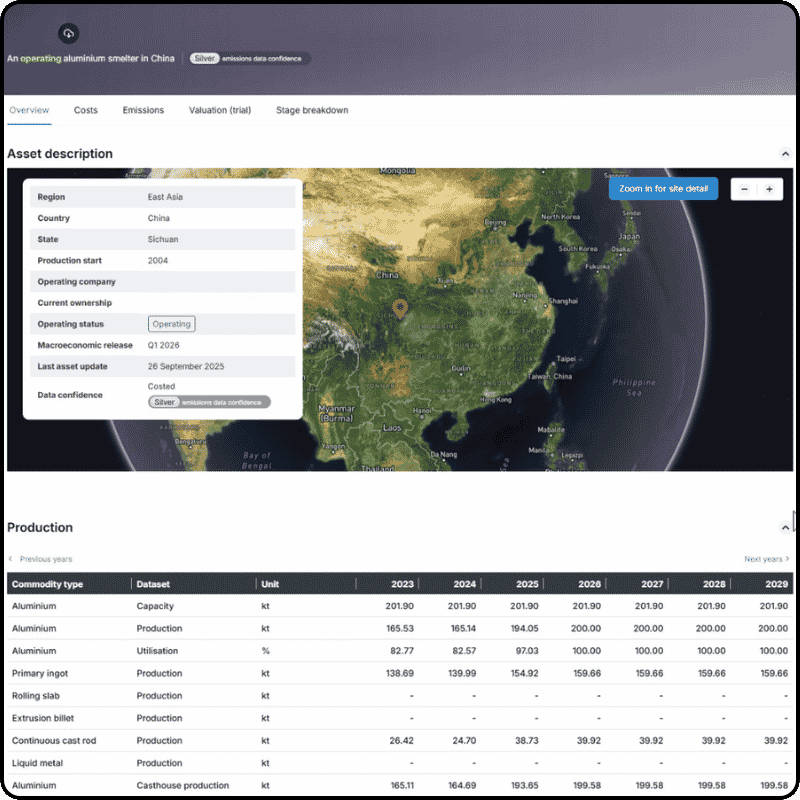Click the Shanghai label on the map
This screenshot has width=800, height=800.
click(x=563, y=301)
